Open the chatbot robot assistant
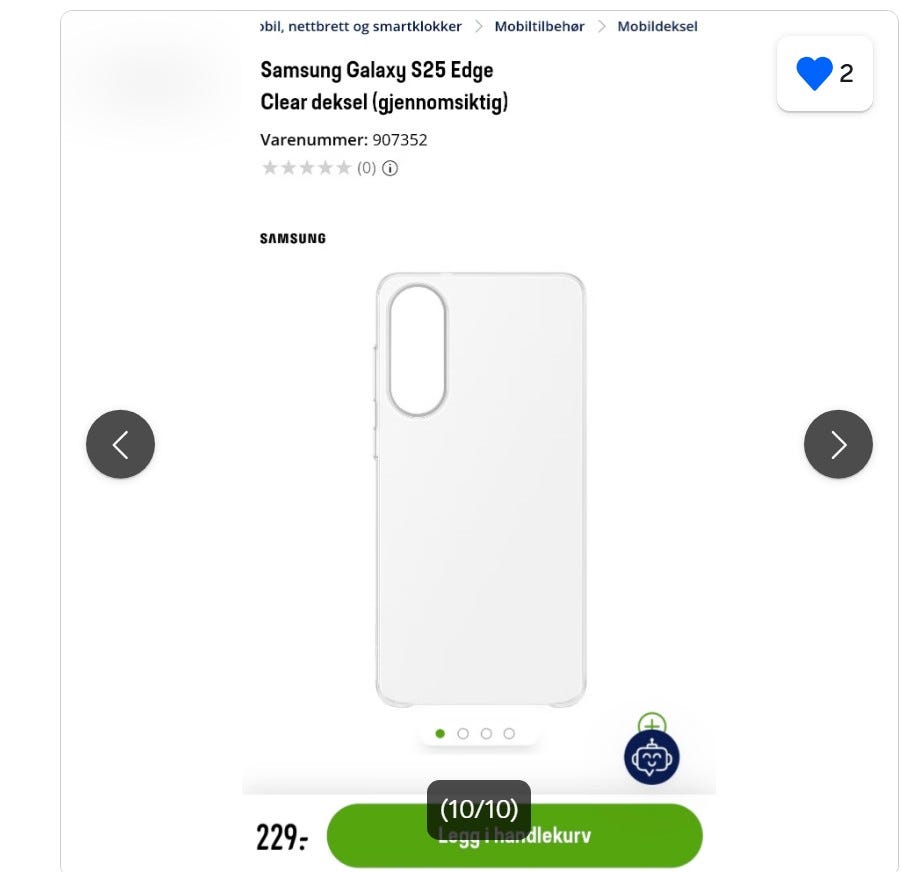Viewport: 901px width, 872px height. pyautogui.click(x=652, y=758)
